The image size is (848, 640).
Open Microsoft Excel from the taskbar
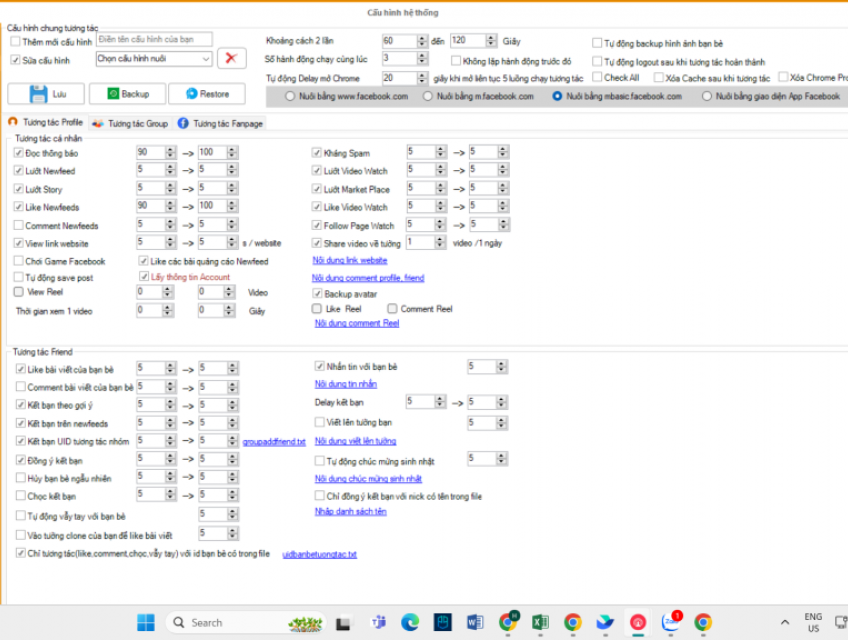click(x=540, y=622)
